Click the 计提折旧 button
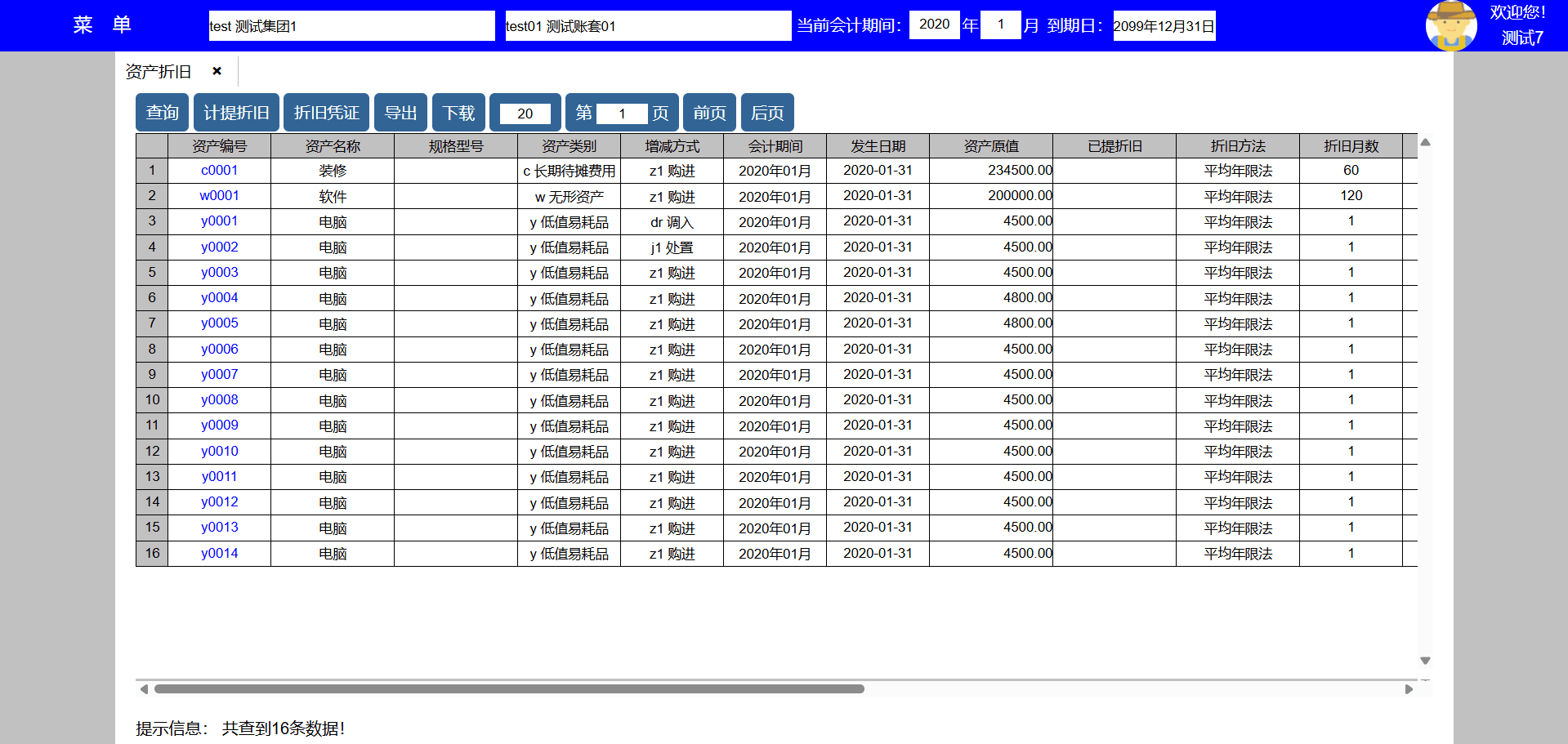Viewport: 1568px width, 744px height. (236, 113)
